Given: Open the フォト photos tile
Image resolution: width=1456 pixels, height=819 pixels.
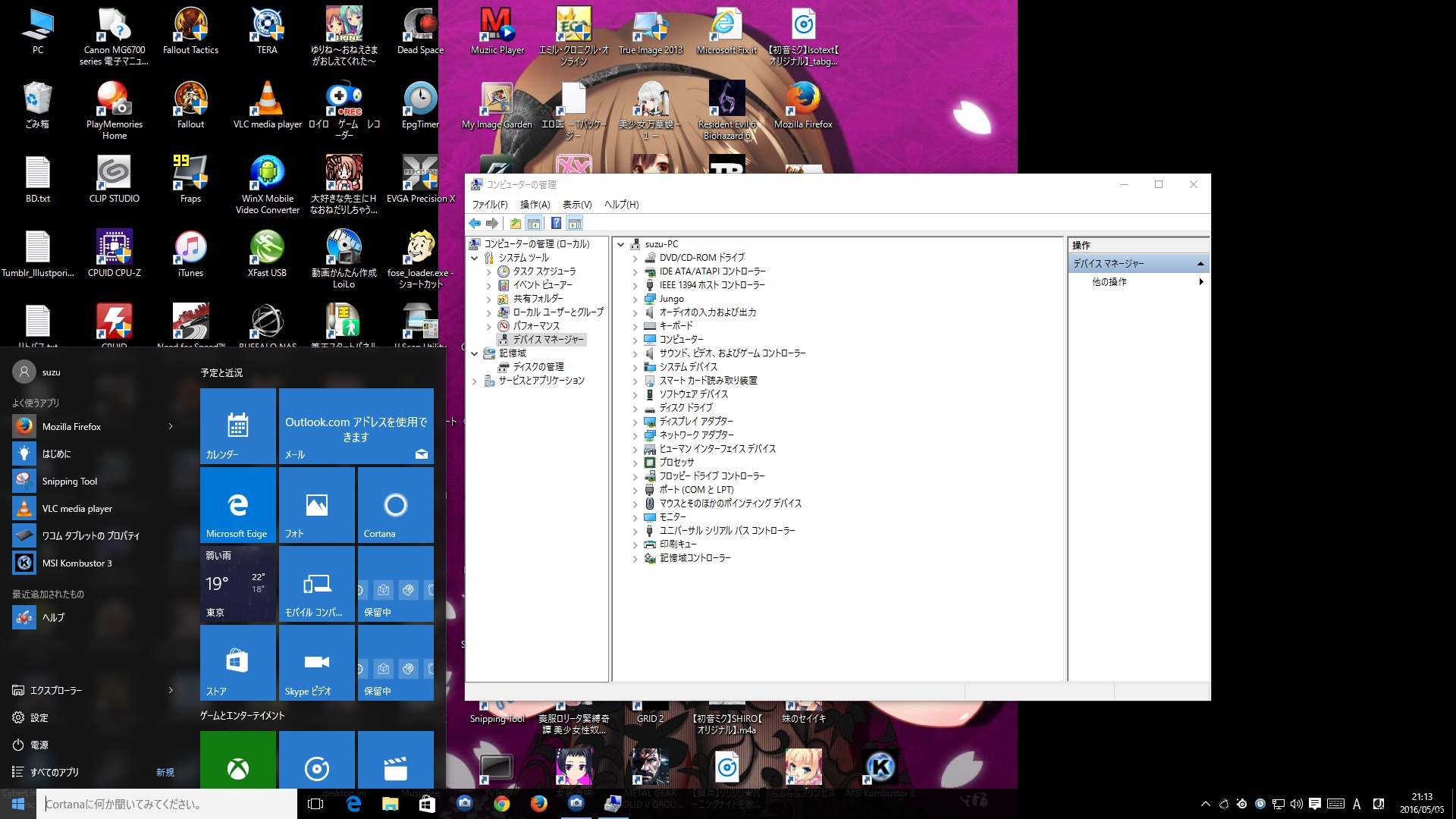Looking at the screenshot, I should click(x=317, y=505).
